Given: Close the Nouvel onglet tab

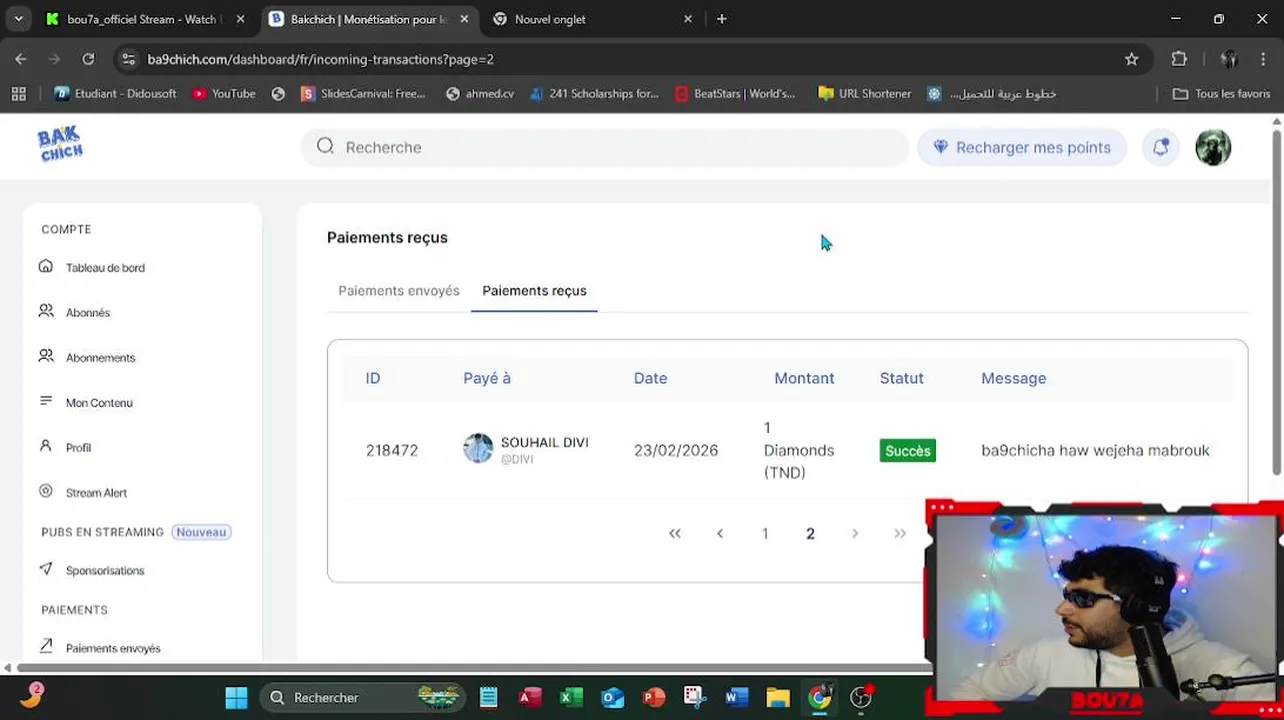Looking at the screenshot, I should [688, 19].
